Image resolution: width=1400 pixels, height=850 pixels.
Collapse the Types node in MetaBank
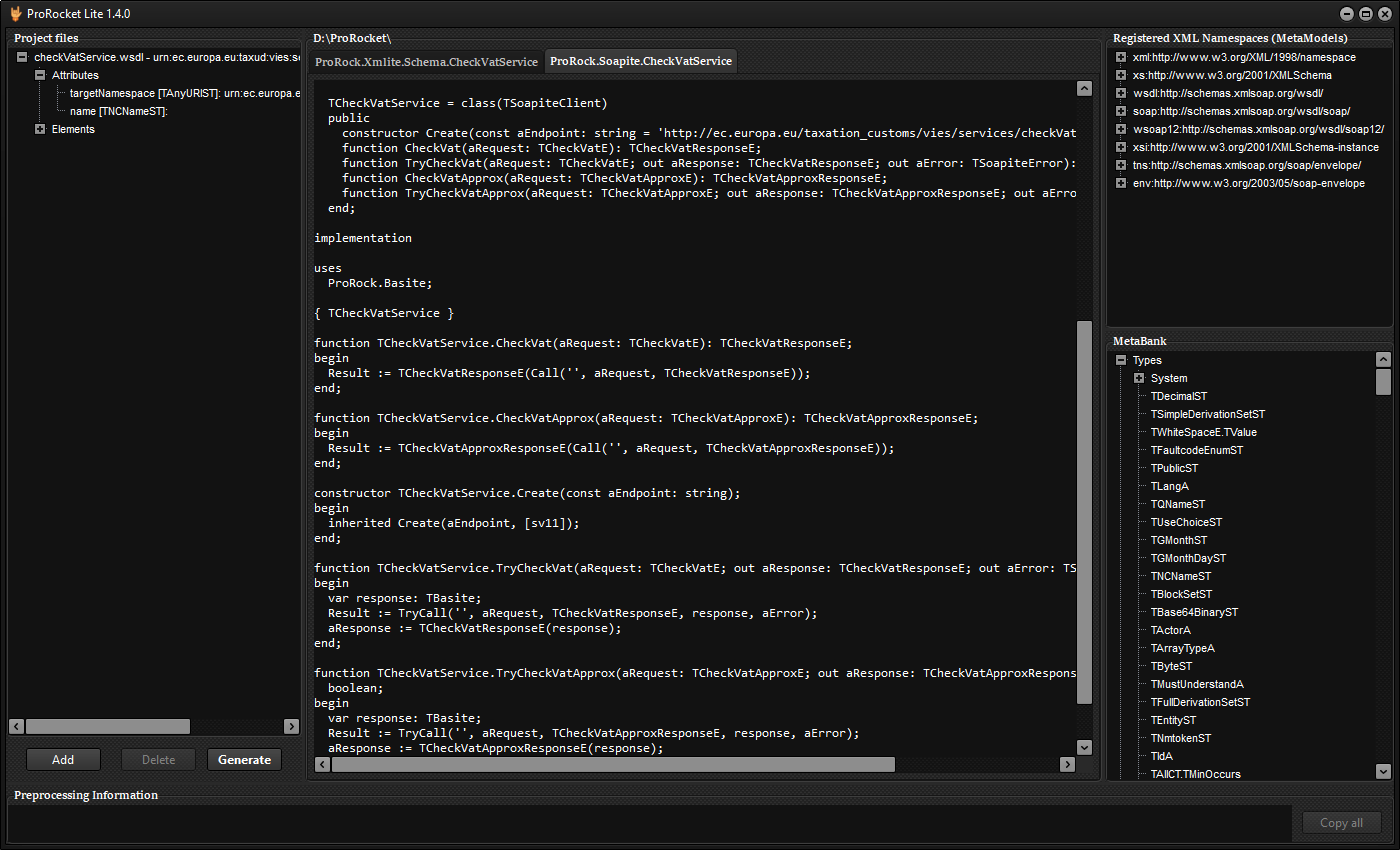pyautogui.click(x=1121, y=360)
